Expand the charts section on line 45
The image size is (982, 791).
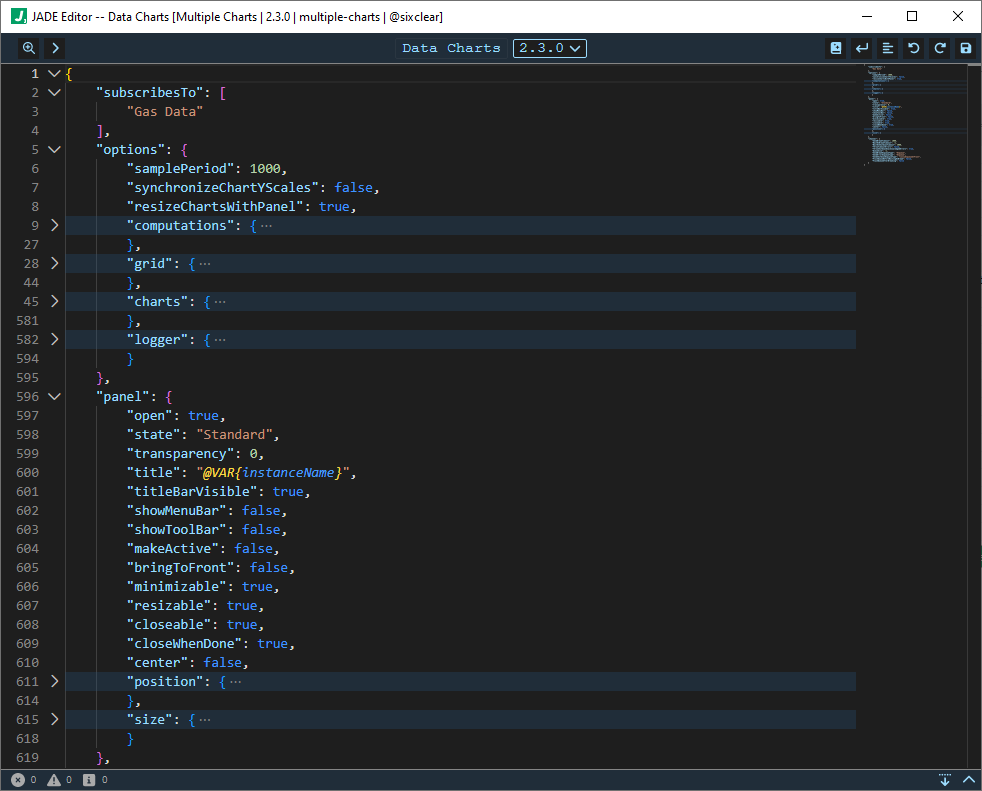click(55, 301)
